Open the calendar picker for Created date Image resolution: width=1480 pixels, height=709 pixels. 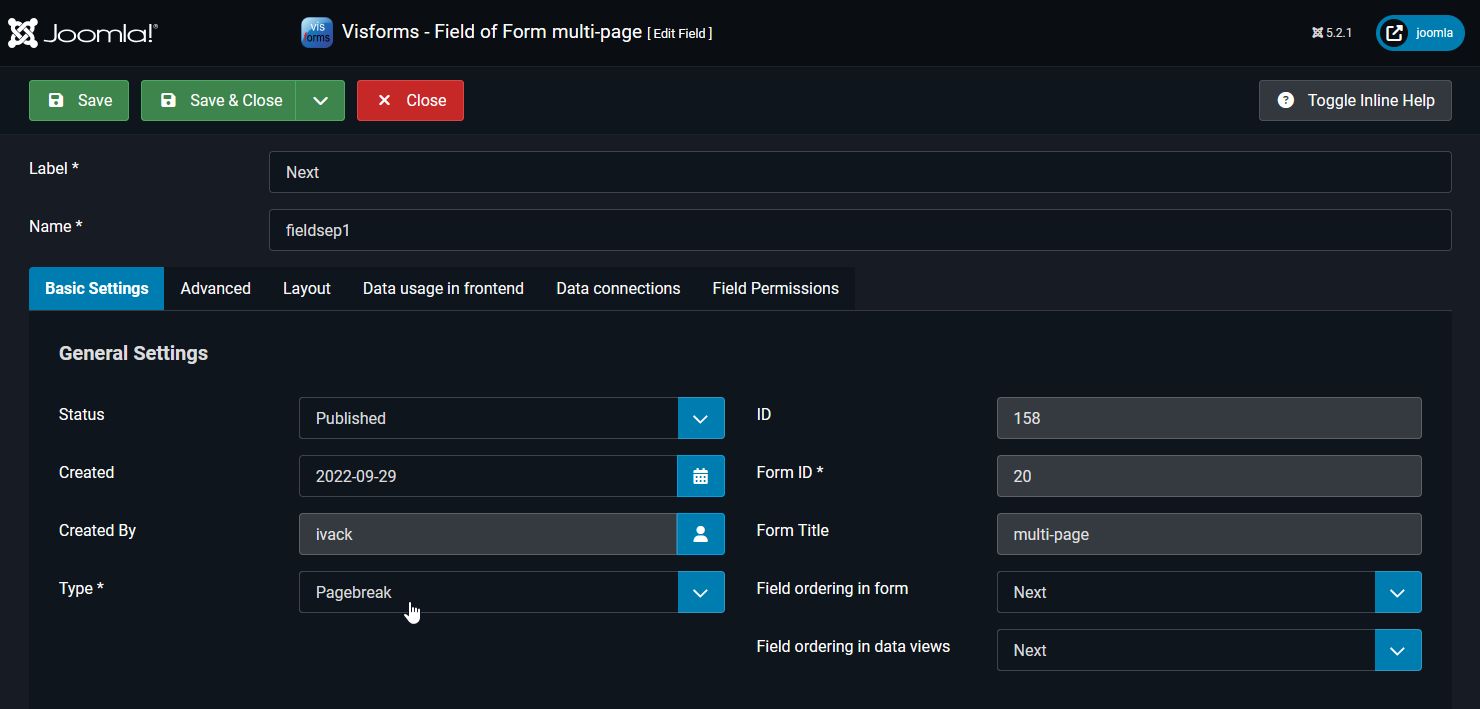coord(701,476)
